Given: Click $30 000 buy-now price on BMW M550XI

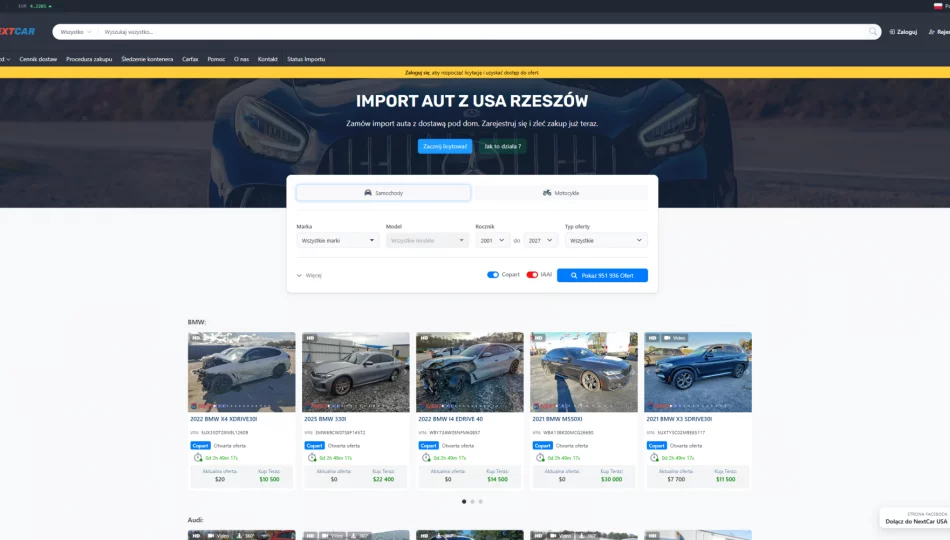Looking at the screenshot, I should (x=611, y=479).
